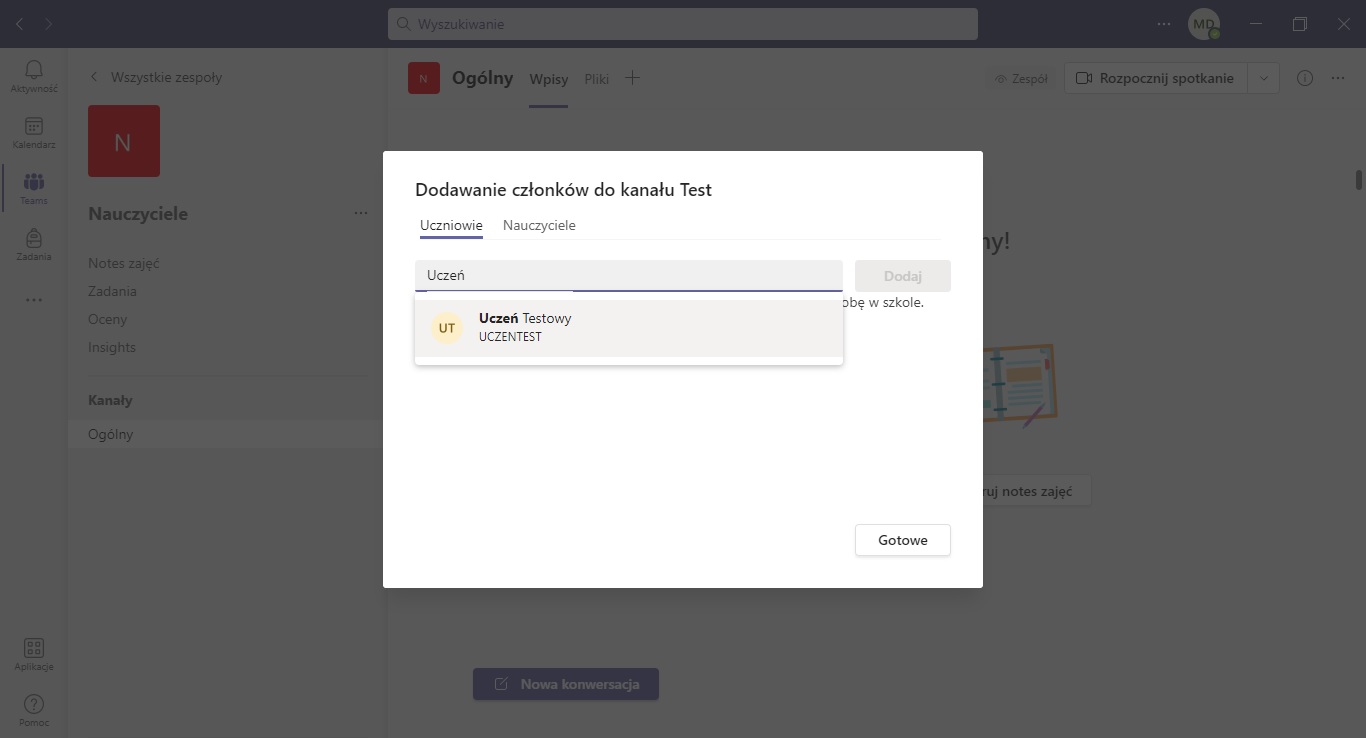The width and height of the screenshot is (1366, 738).
Task: Open more options next to Nauczyciele
Action: (x=360, y=213)
